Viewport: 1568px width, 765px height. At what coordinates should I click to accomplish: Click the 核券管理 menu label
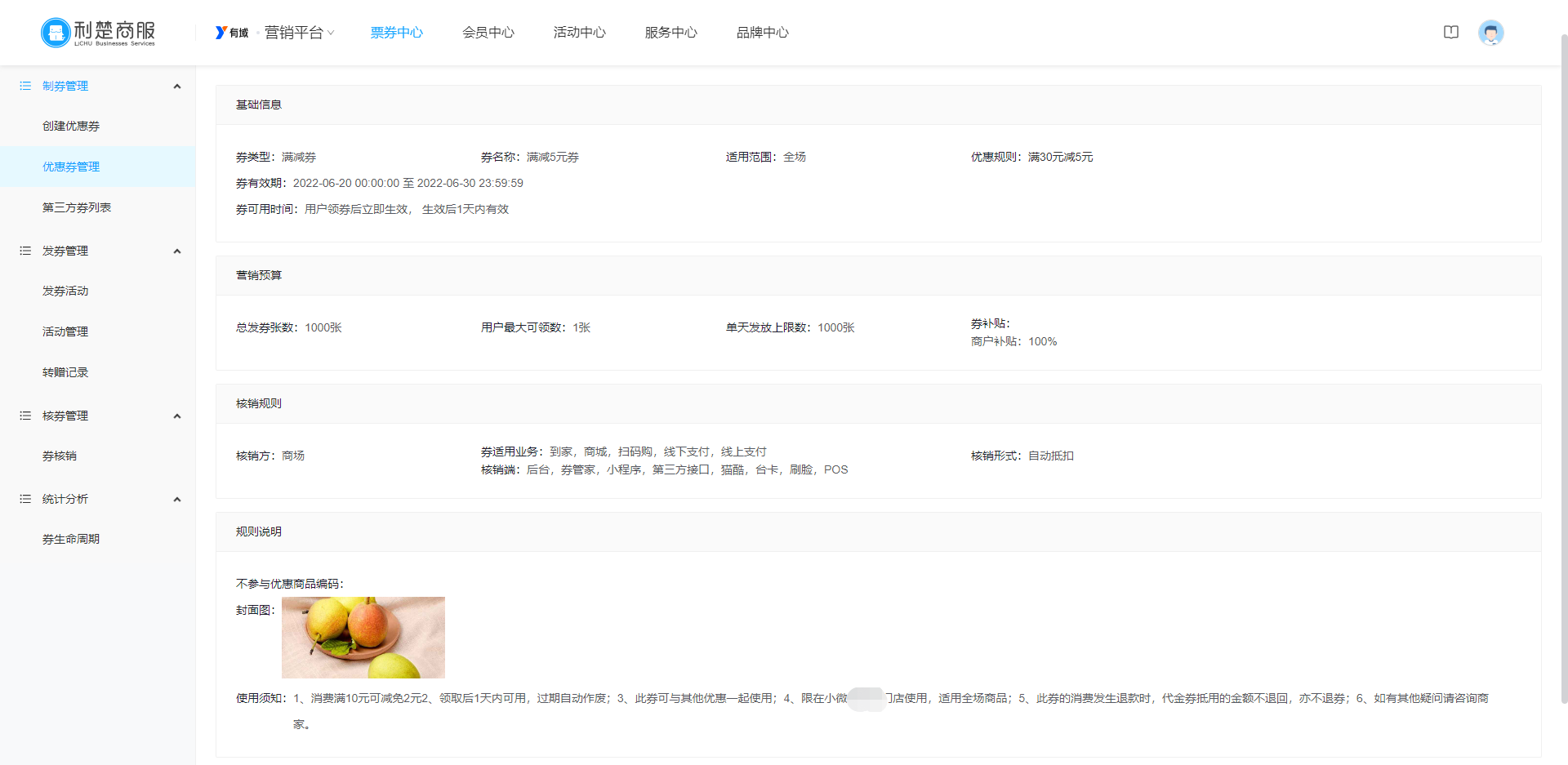point(65,416)
